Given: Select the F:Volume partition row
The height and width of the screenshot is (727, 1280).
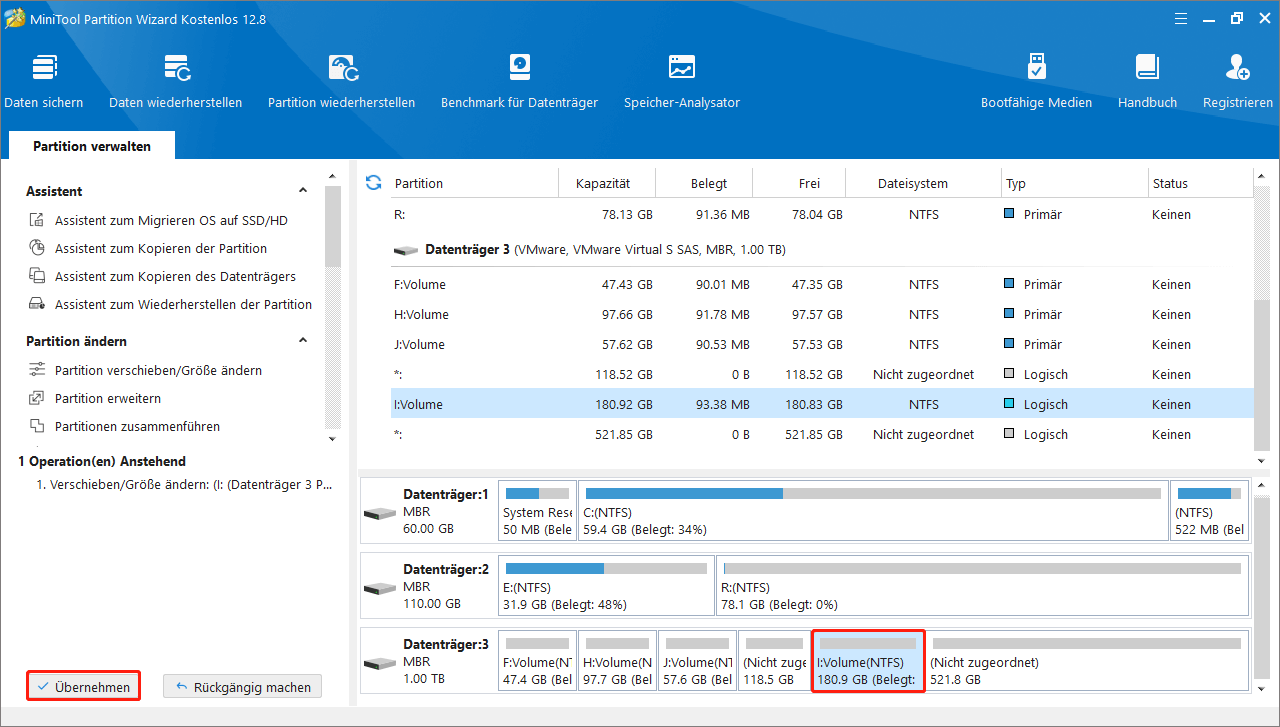Looking at the screenshot, I should (x=820, y=285).
